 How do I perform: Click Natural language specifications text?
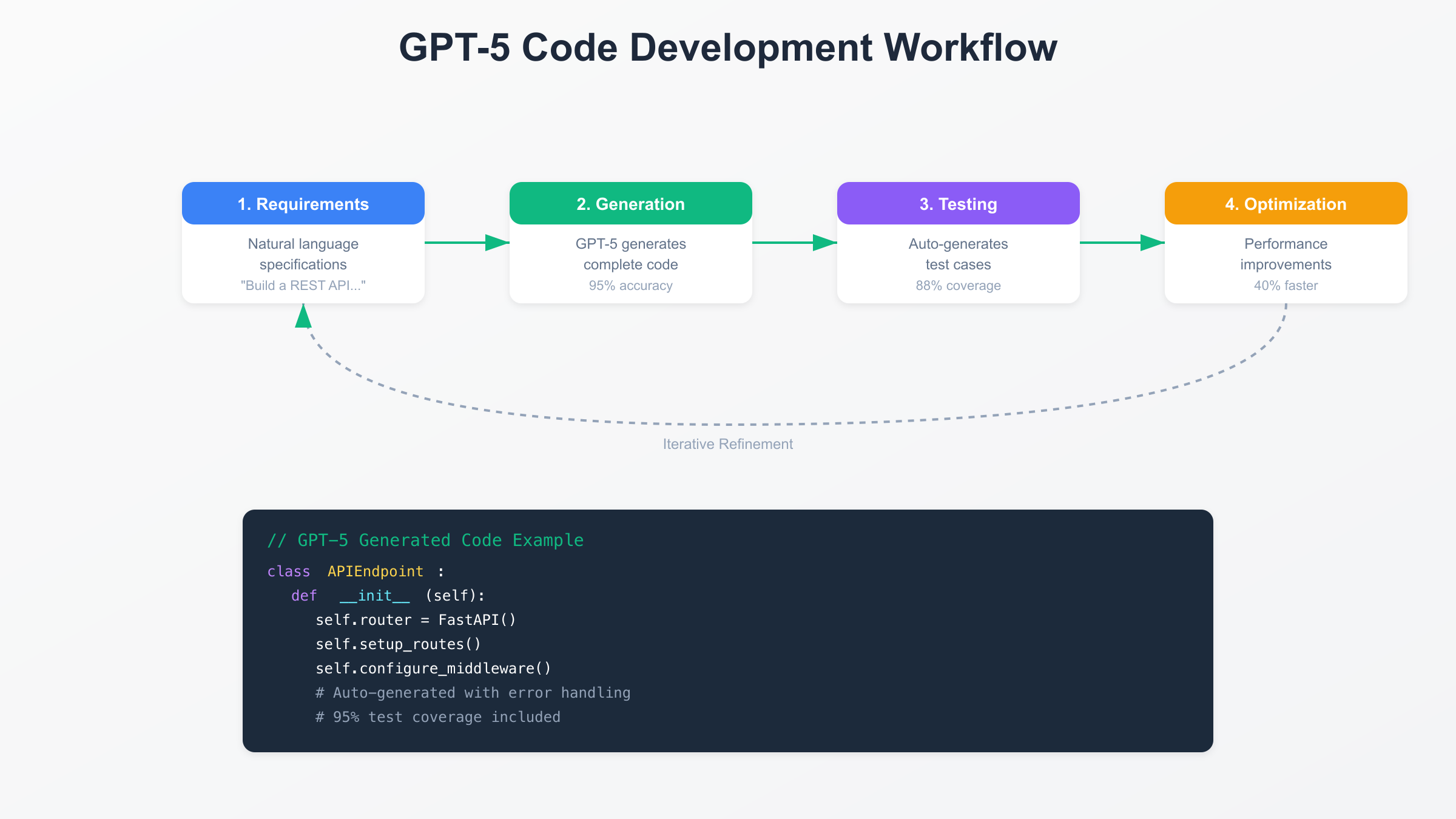pyautogui.click(x=303, y=254)
